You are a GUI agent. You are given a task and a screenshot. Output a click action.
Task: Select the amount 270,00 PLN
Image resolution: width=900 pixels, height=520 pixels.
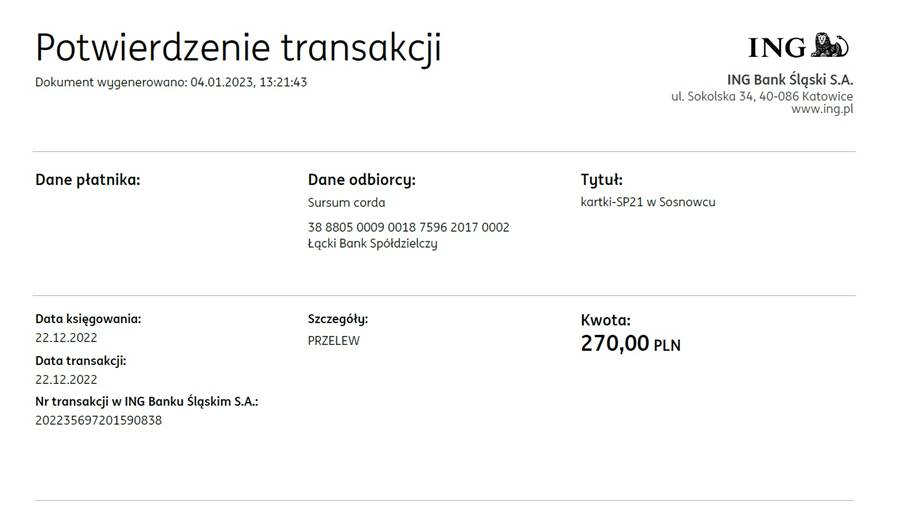(x=631, y=343)
